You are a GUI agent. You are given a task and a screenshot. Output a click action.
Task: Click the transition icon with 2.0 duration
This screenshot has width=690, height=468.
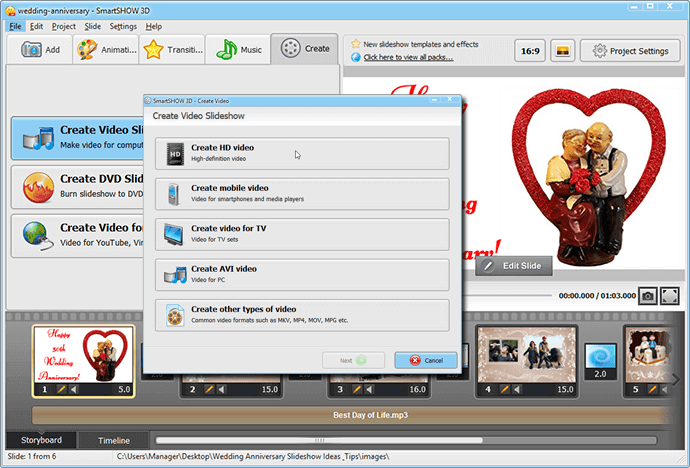pos(600,362)
